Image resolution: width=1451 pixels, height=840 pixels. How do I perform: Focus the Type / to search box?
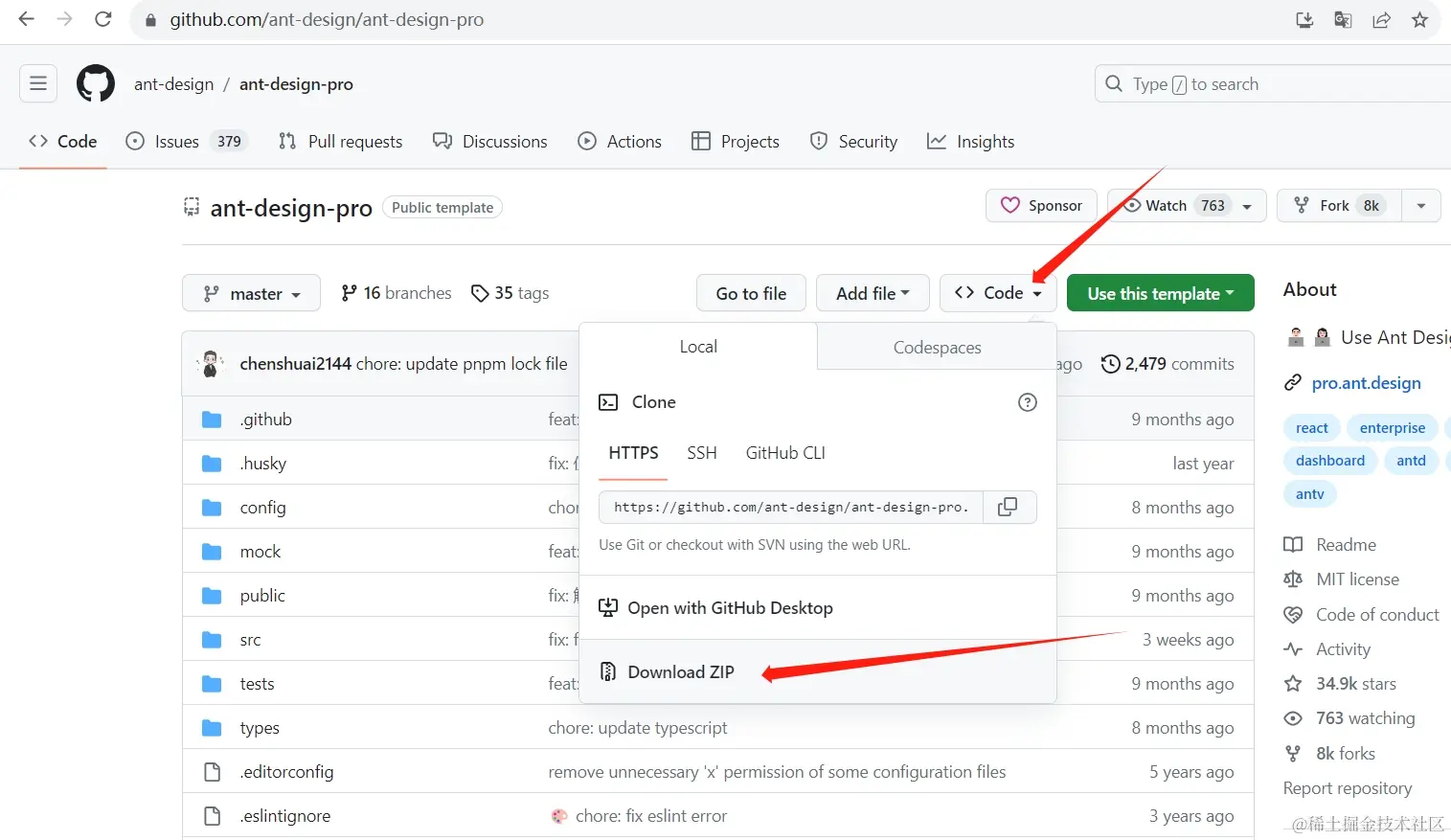click(x=1272, y=83)
